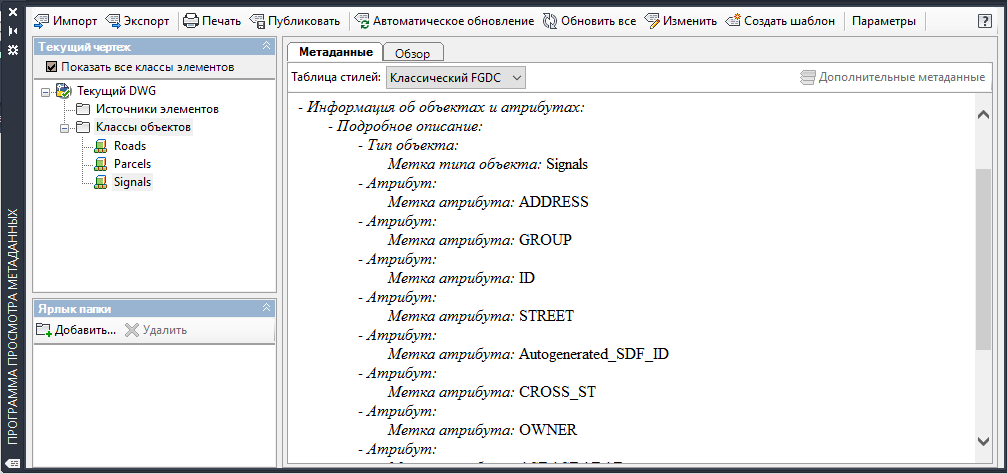Click the Создать шаблон icon
The width and height of the screenshot is (1007, 474).
[733, 21]
